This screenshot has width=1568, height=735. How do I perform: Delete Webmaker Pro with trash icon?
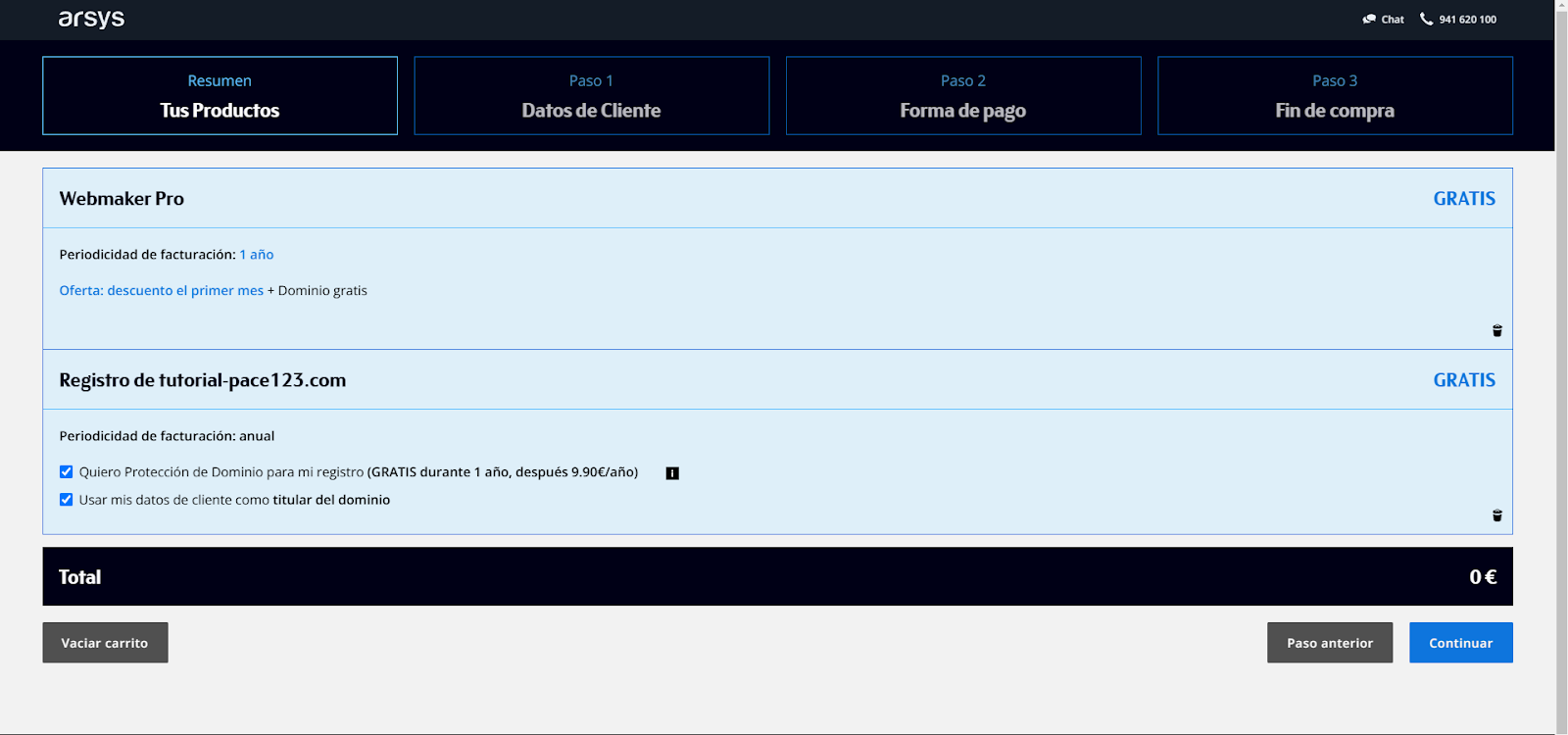pos(1496,331)
